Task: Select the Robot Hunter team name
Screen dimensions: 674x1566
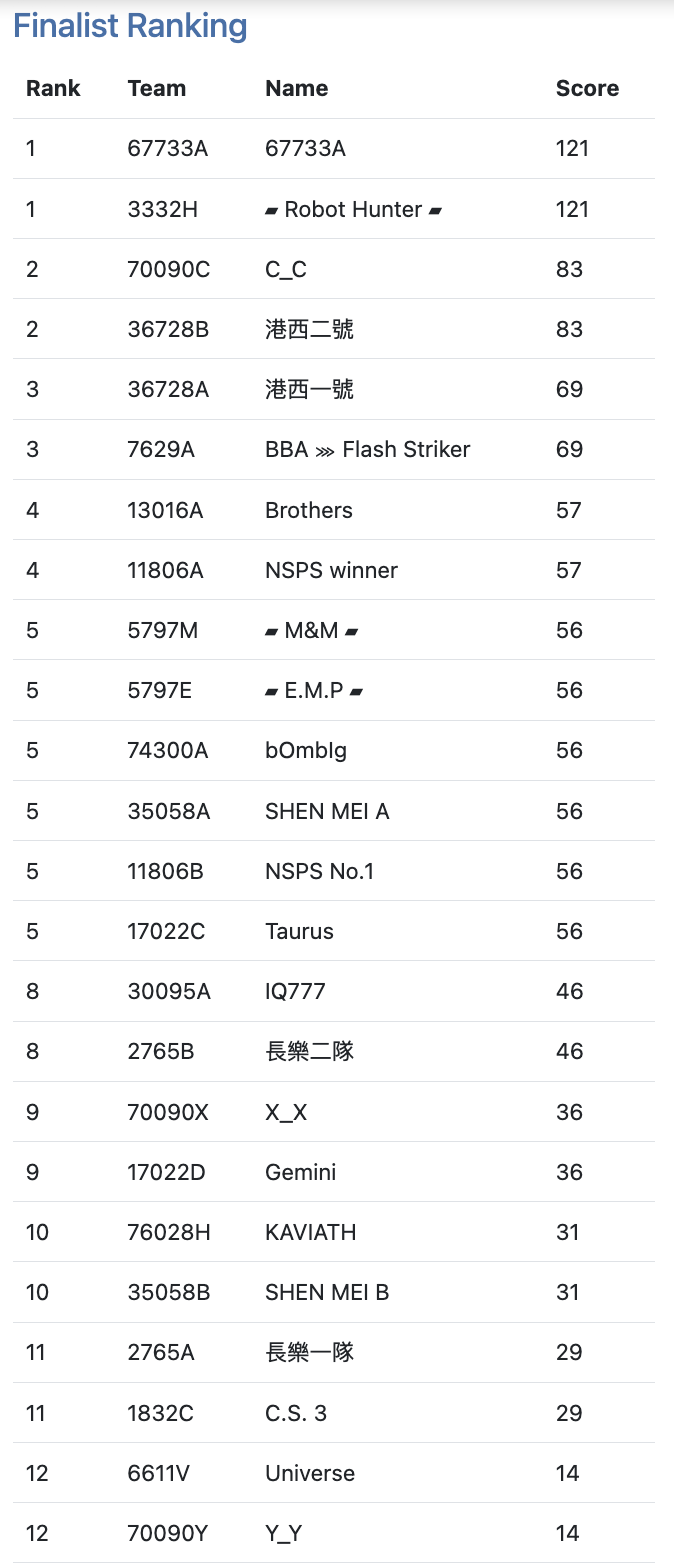Action: pyautogui.click(x=353, y=209)
